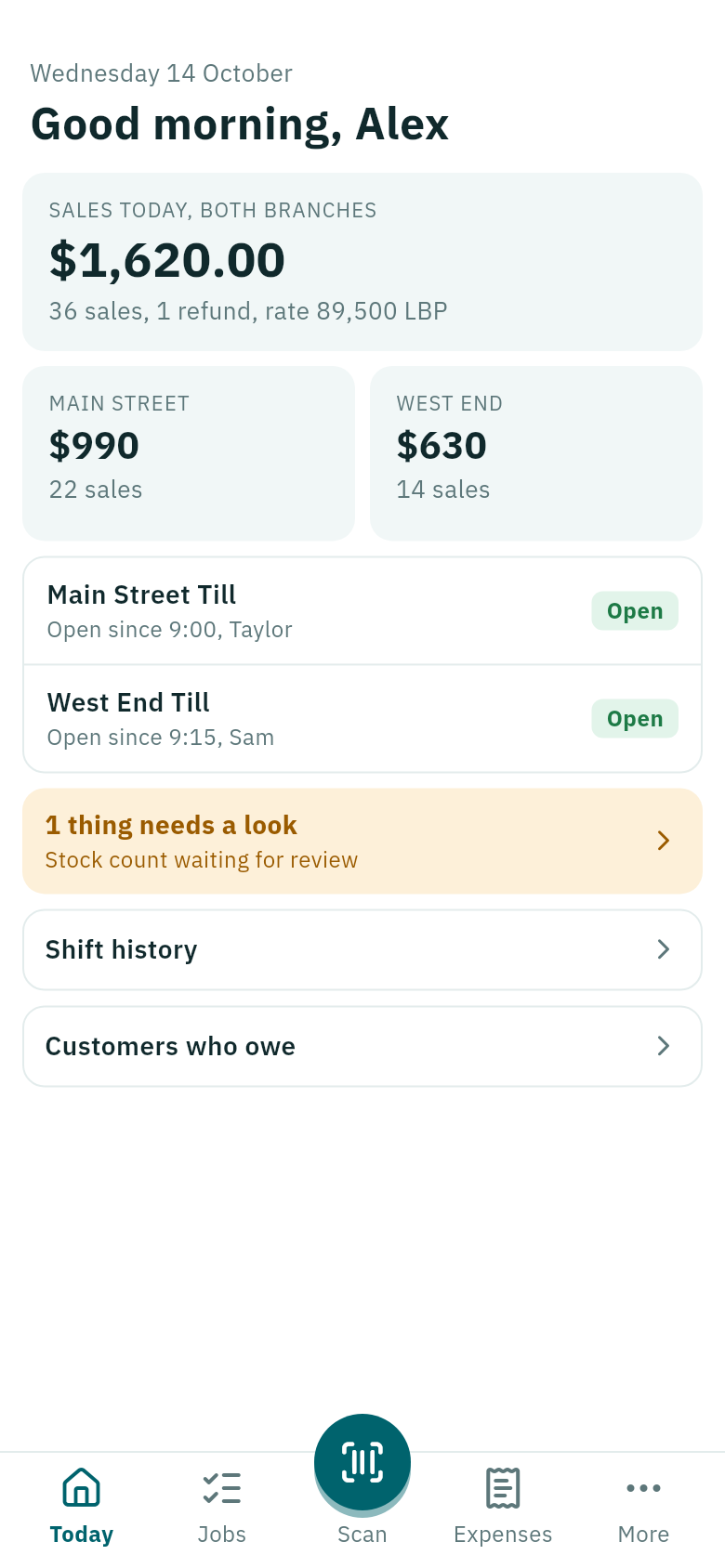Switch to the Expenses tab label

[x=503, y=1535]
